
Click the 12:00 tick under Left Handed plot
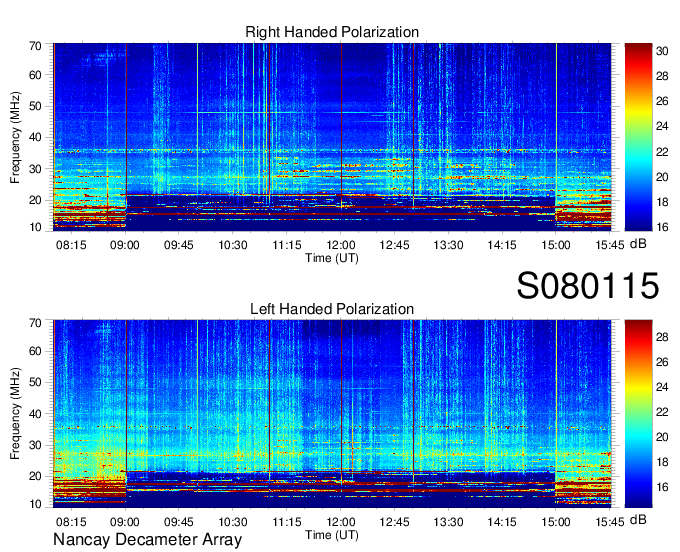pyautogui.click(x=341, y=522)
